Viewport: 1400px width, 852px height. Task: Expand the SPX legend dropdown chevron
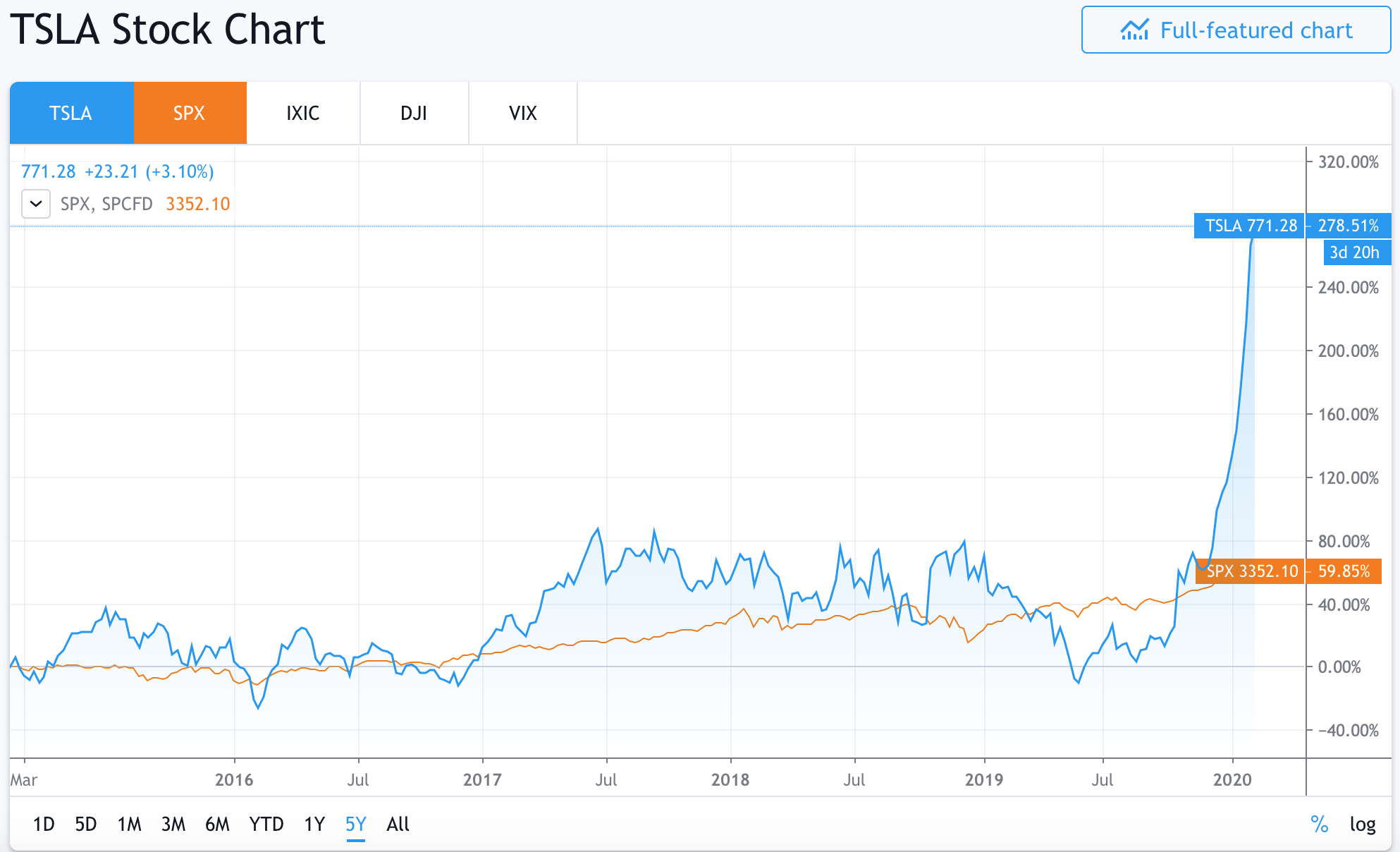(x=36, y=204)
